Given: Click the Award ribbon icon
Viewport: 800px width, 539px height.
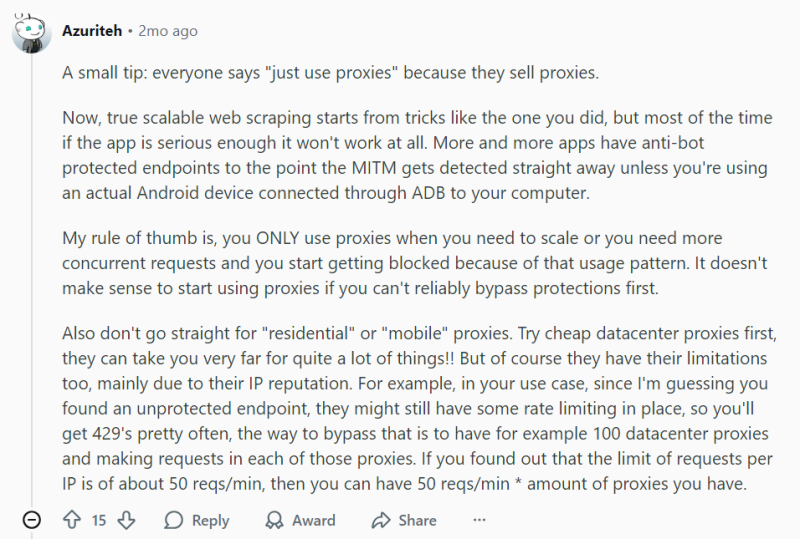Looking at the screenshot, I should [274, 520].
